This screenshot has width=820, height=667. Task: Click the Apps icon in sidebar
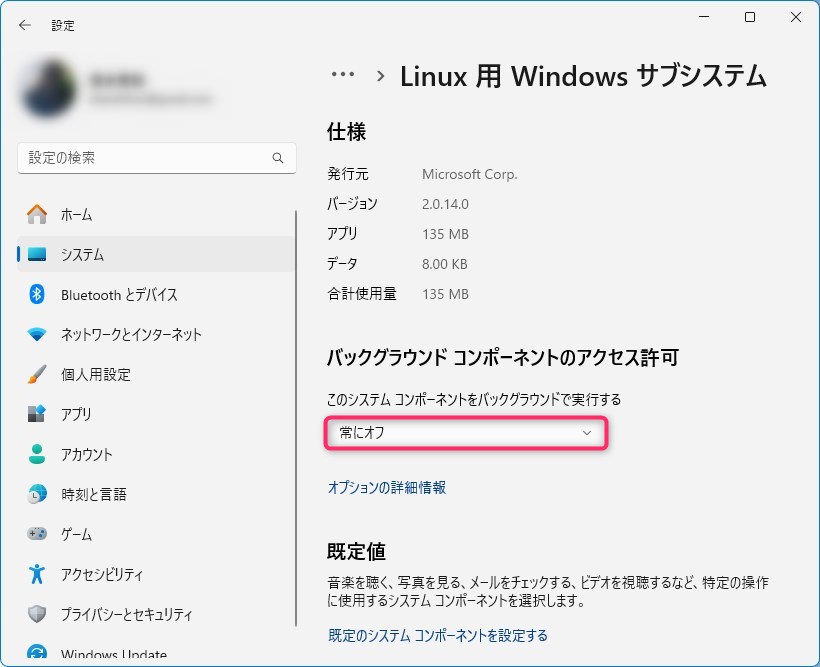pyautogui.click(x=37, y=414)
